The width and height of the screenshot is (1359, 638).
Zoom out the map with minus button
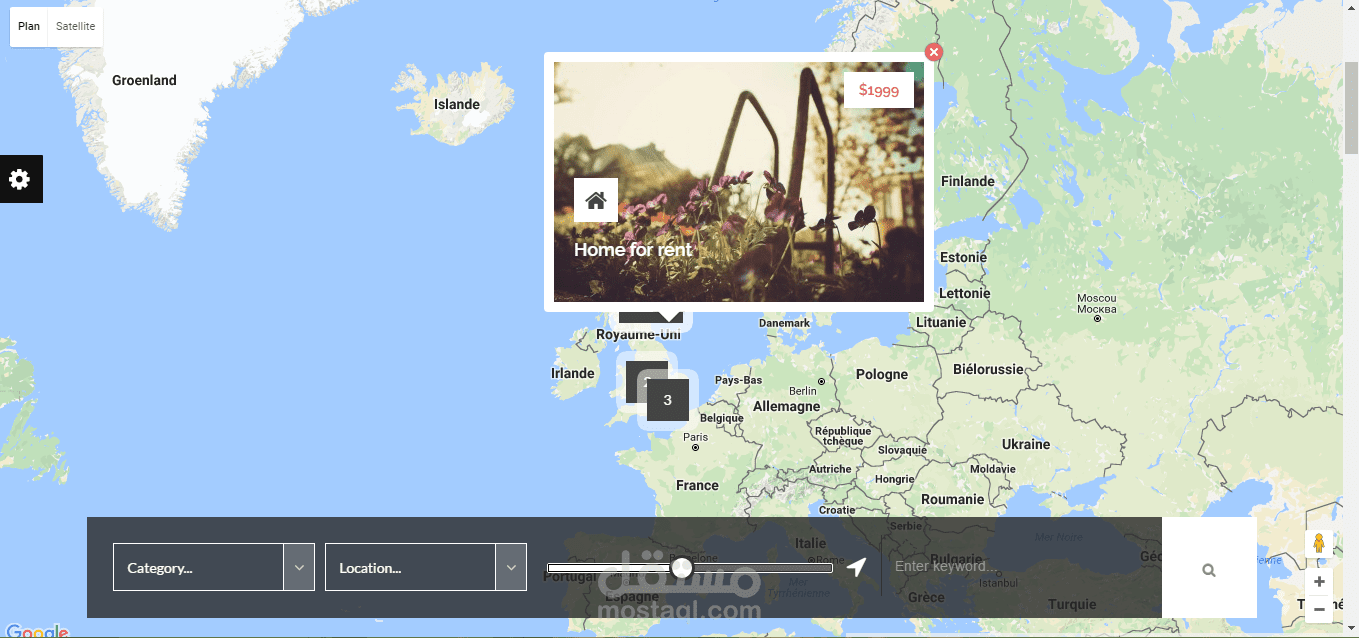1319,608
